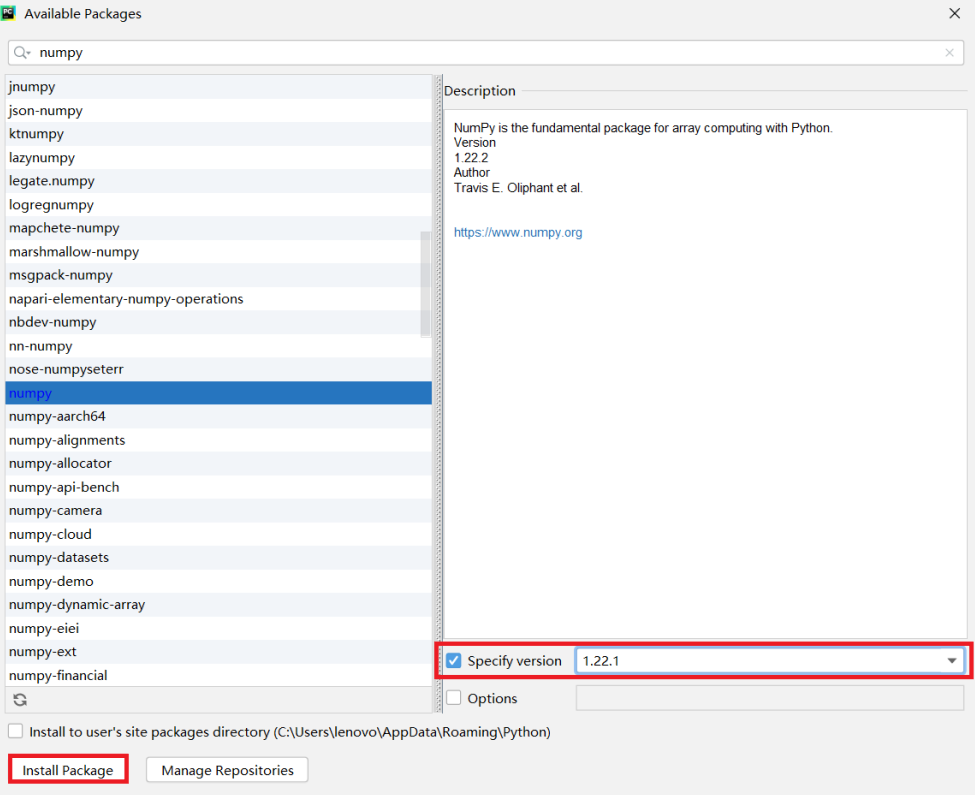Select nose-numpyseterr package
The image size is (975, 795).
coord(218,369)
